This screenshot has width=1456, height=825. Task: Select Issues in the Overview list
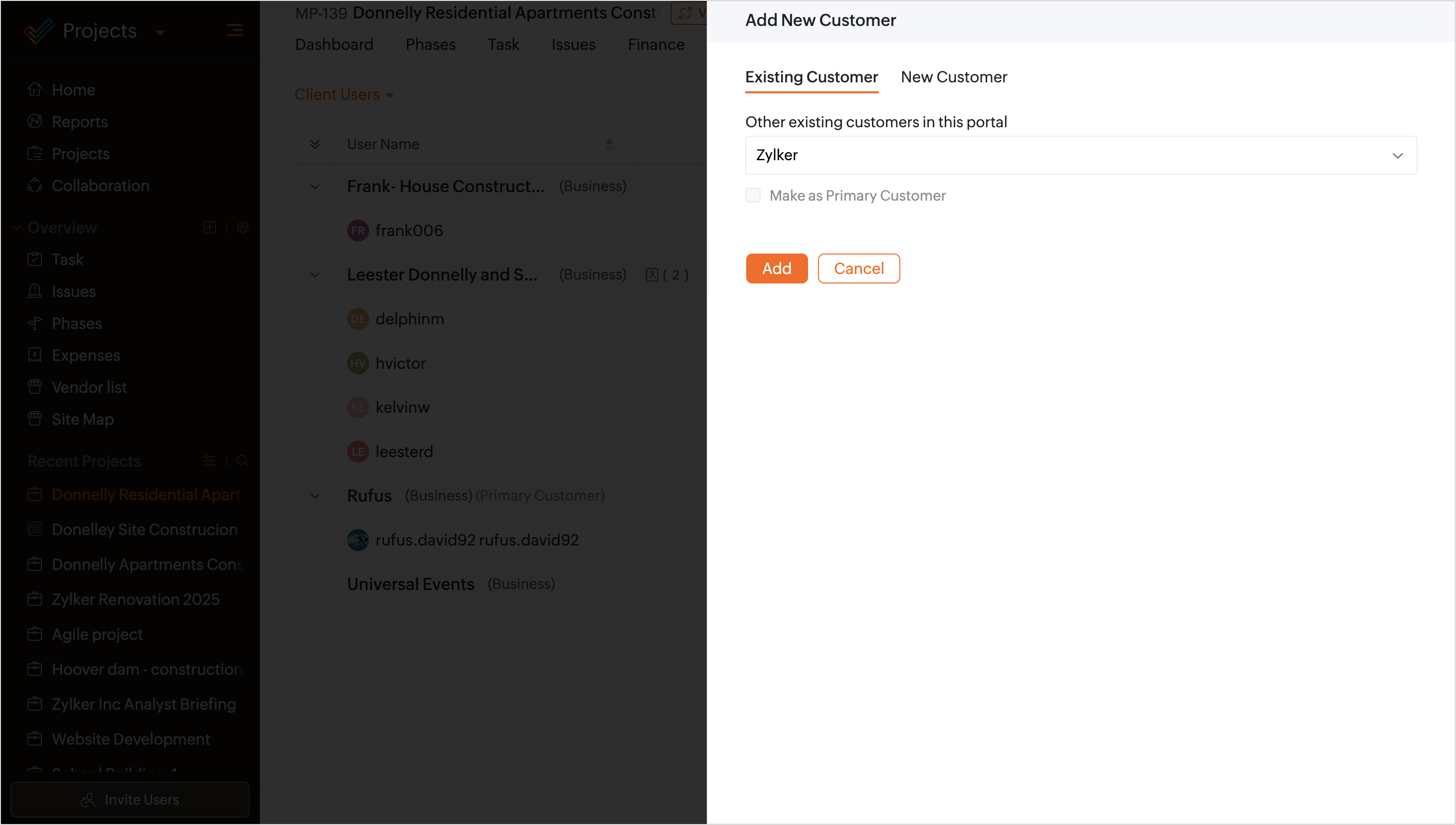pyautogui.click(x=73, y=291)
